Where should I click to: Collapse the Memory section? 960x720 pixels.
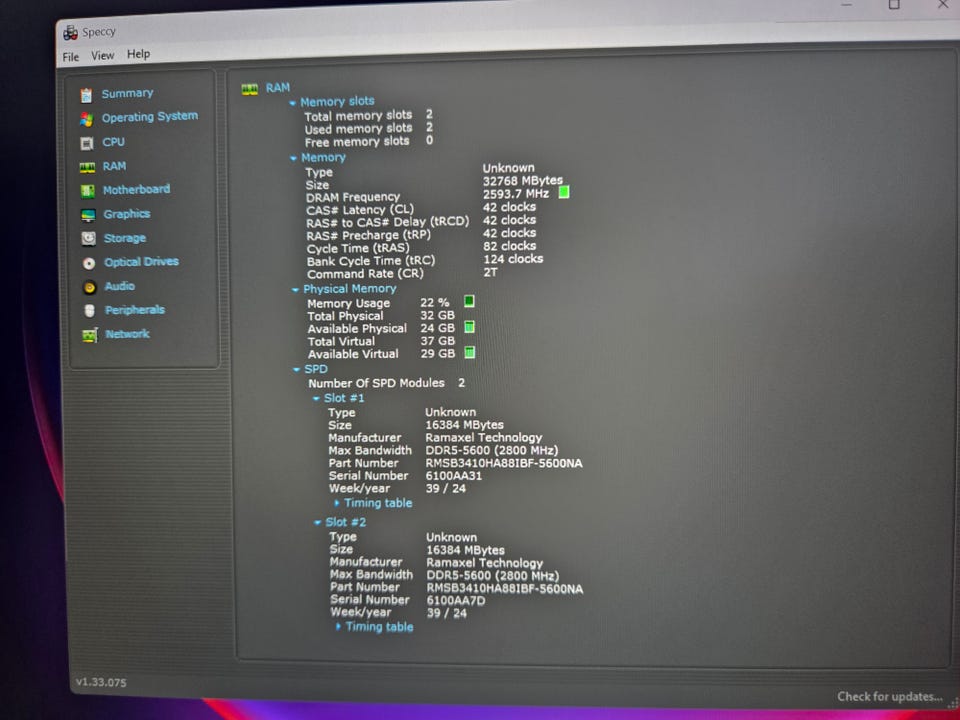coord(293,159)
